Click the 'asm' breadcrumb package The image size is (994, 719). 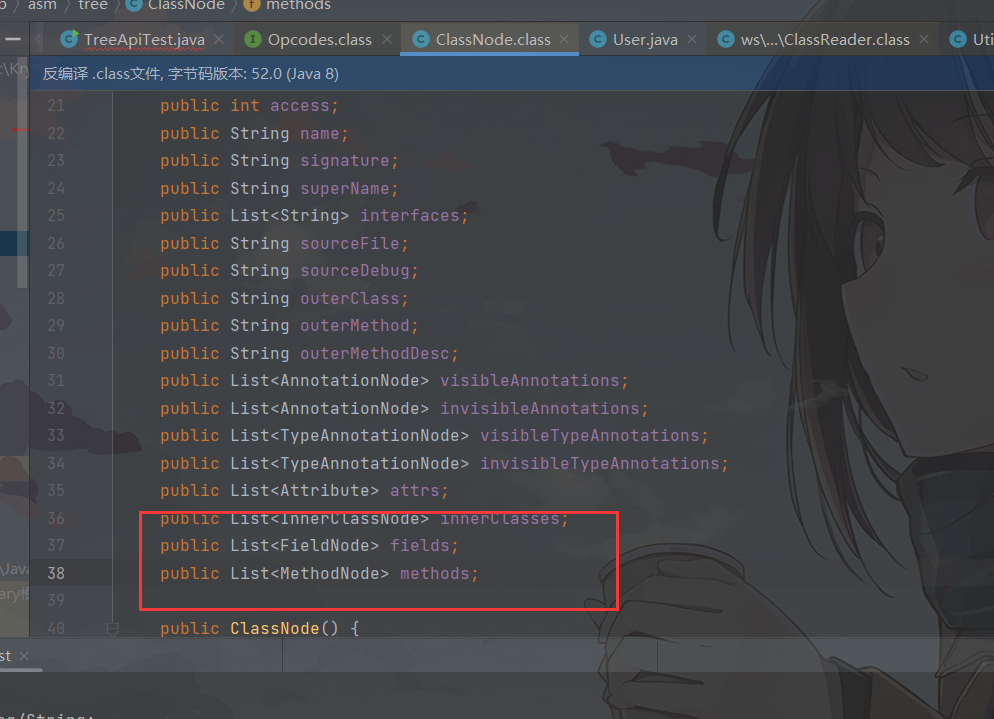[x=42, y=5]
